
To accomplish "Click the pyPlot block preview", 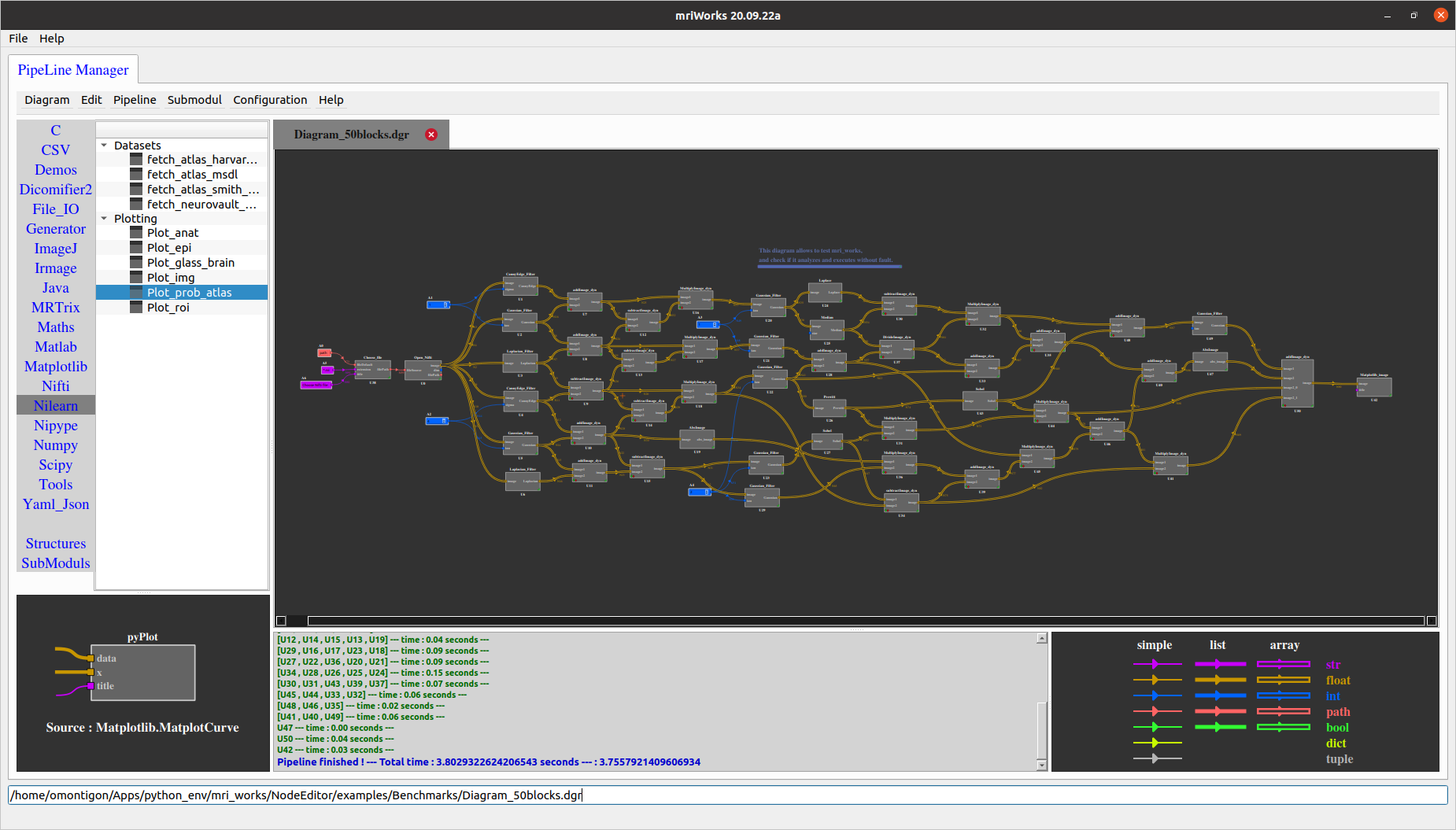I will [142, 673].
